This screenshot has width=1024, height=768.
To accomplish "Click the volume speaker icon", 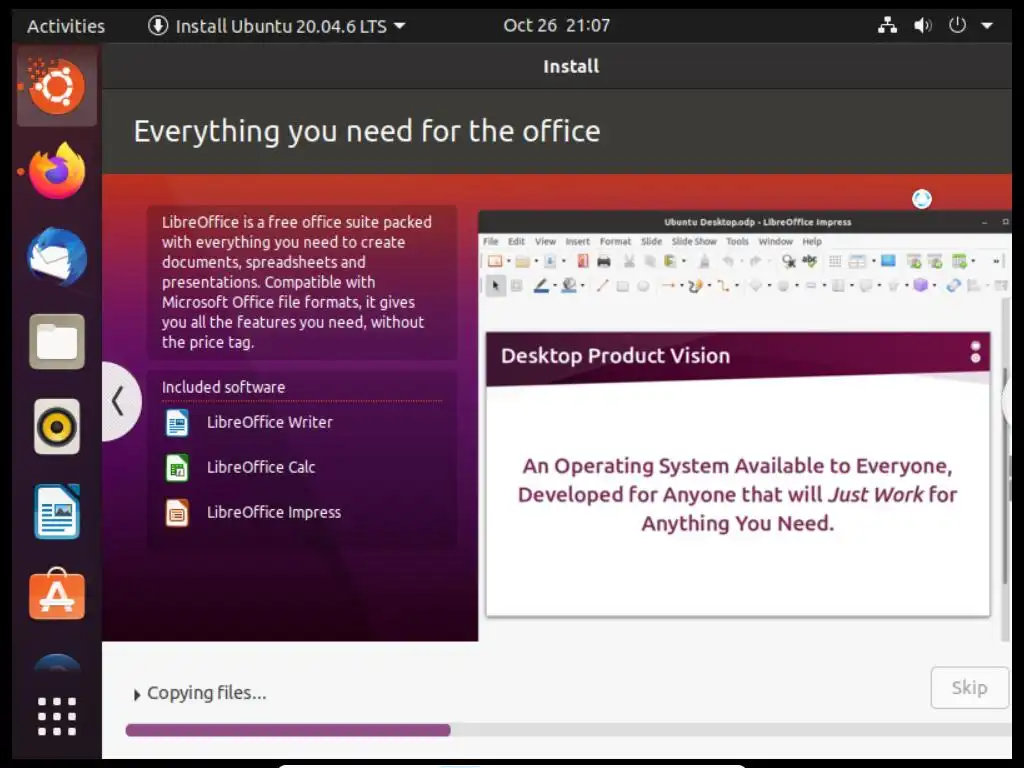I will pos(922,25).
